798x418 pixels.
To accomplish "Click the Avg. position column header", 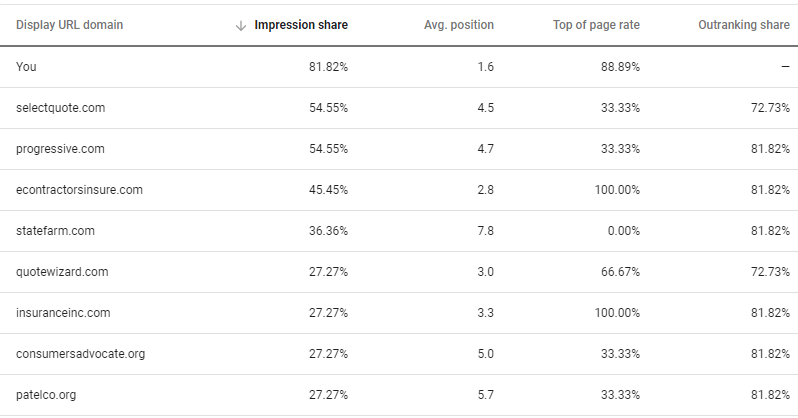I will pos(459,25).
